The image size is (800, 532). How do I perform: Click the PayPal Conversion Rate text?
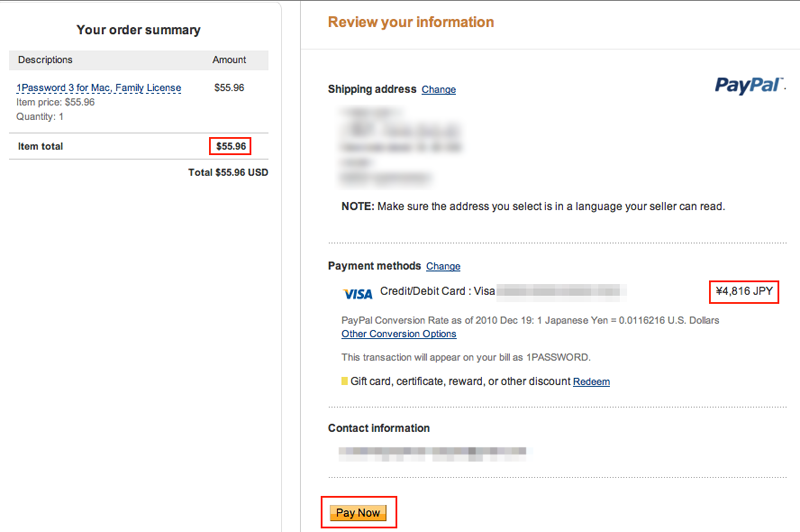[x=530, y=320]
